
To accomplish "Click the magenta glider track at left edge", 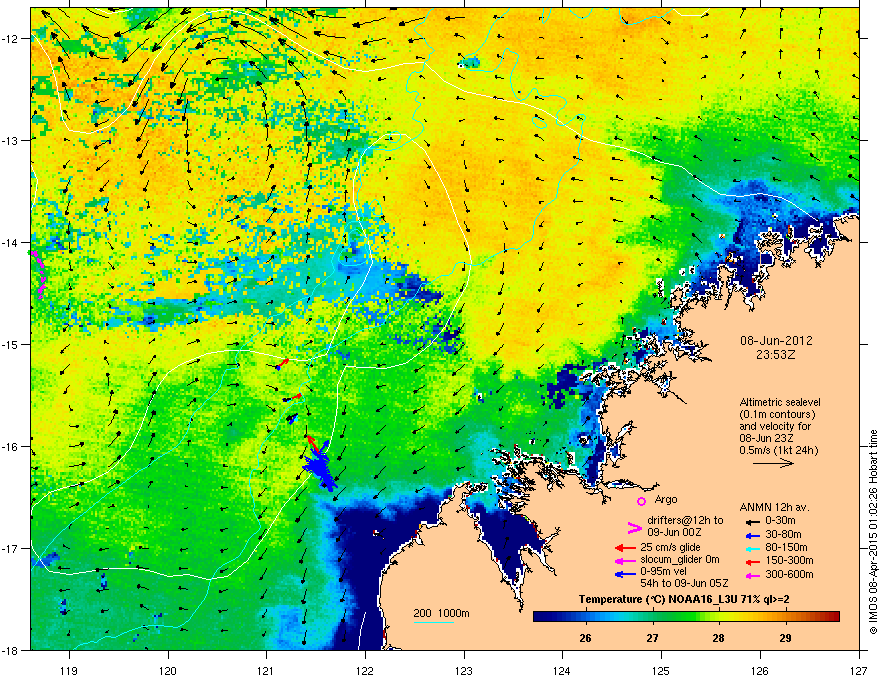I will 39,275.
